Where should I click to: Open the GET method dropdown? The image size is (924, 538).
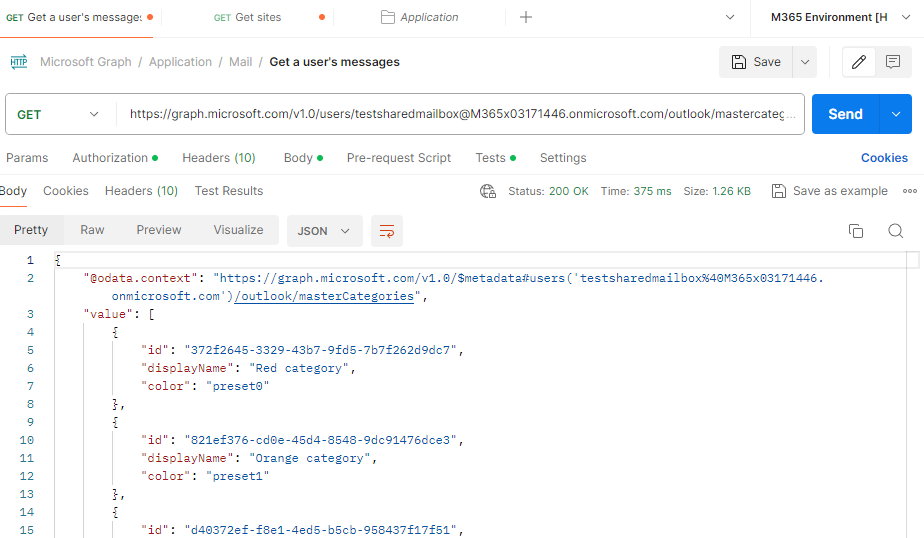pyautogui.click(x=59, y=114)
